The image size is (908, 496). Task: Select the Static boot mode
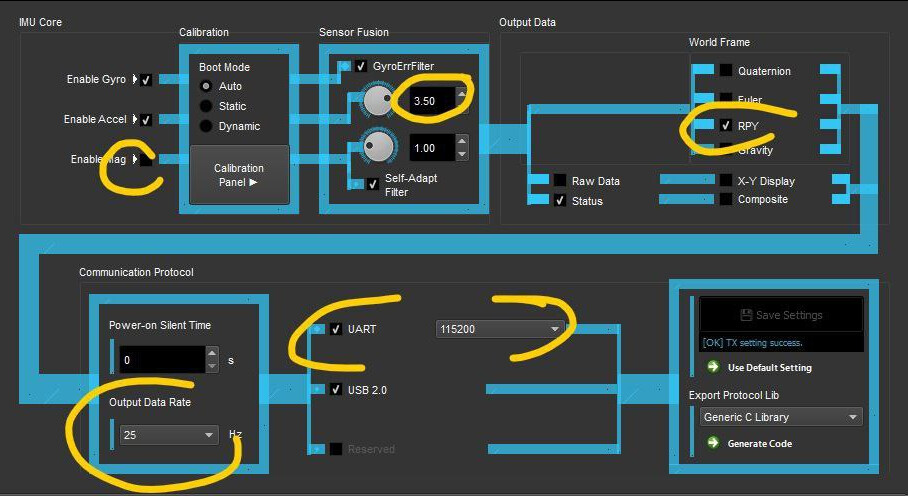coord(206,106)
